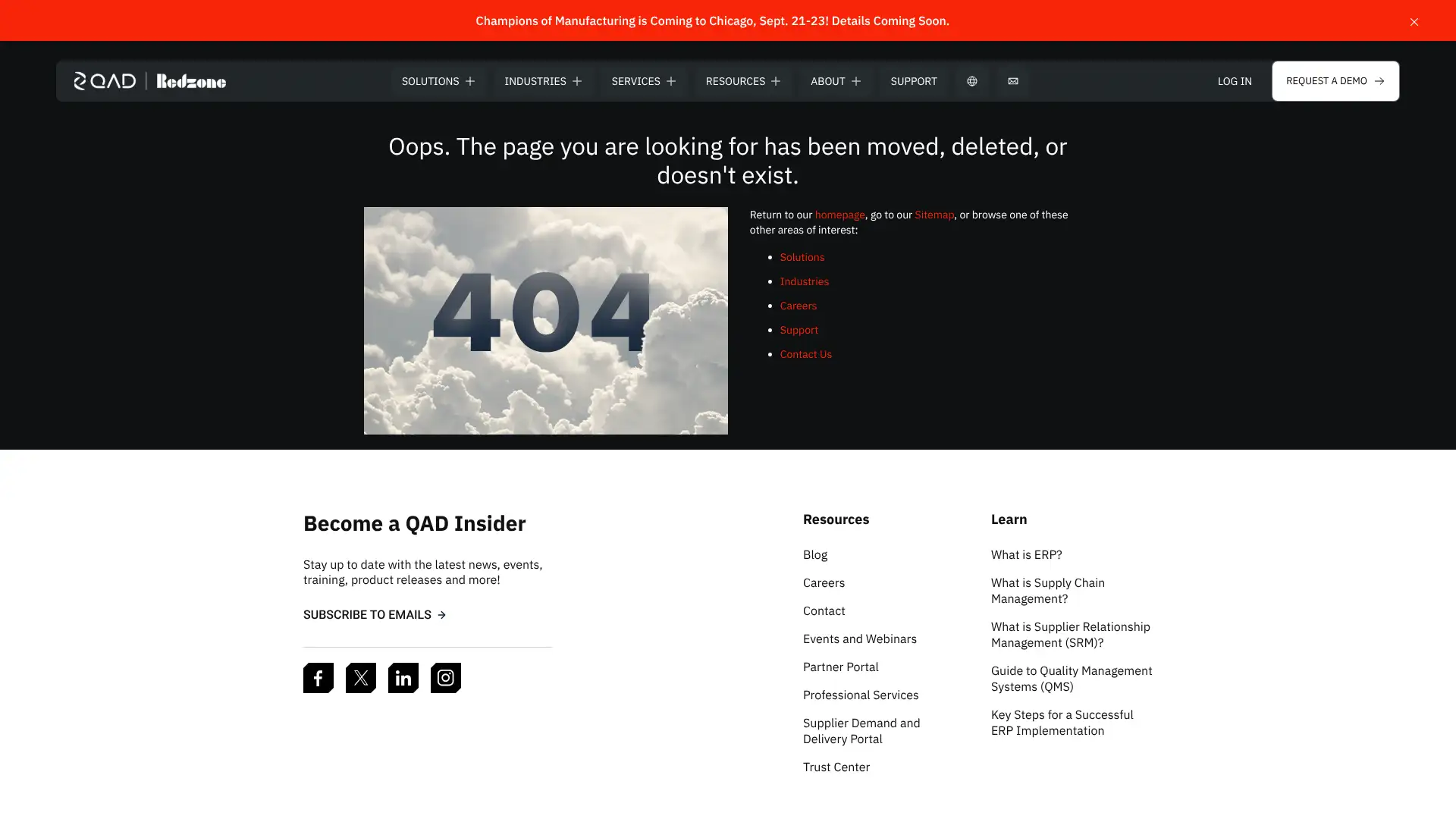Expand the Industries nav menu
This screenshot has height=819, width=1456.
tap(543, 81)
